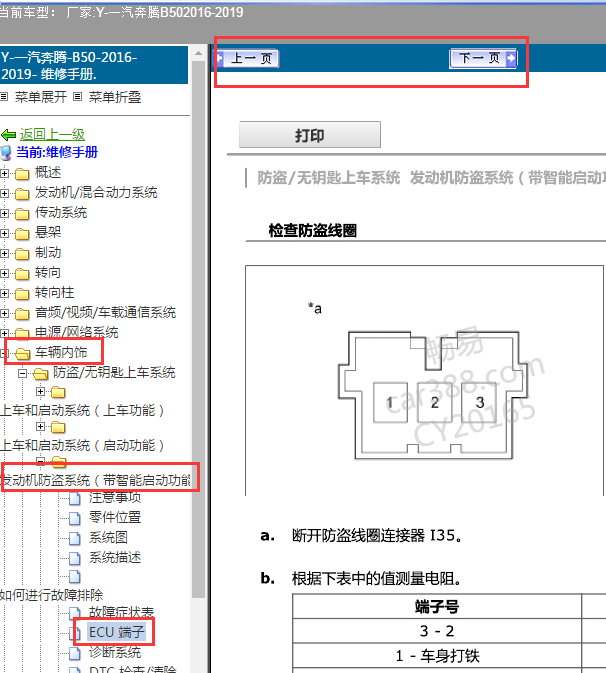
Task: Click the 音频/视频/车载通信系统 folder icon
Action: [22, 314]
